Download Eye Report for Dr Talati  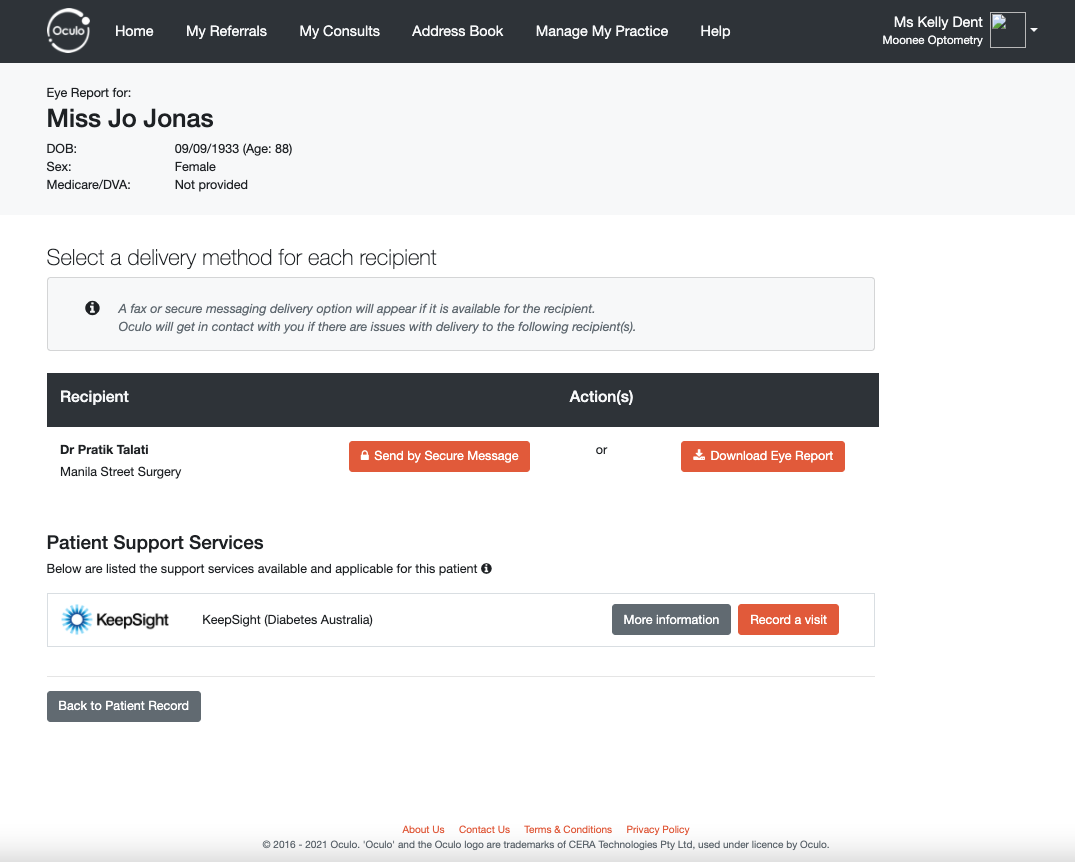click(762, 456)
